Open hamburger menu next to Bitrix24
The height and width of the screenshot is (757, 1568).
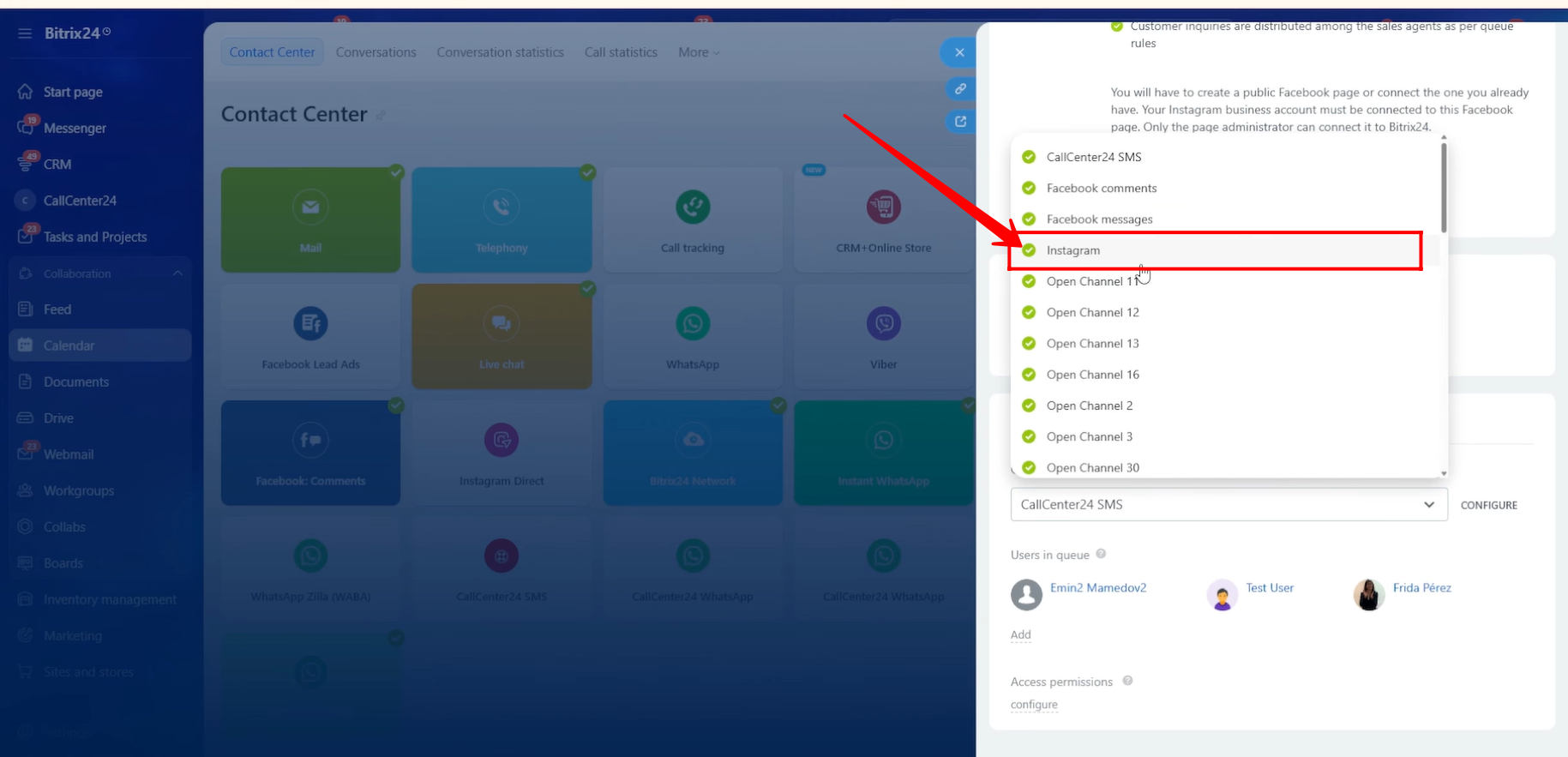[25, 33]
